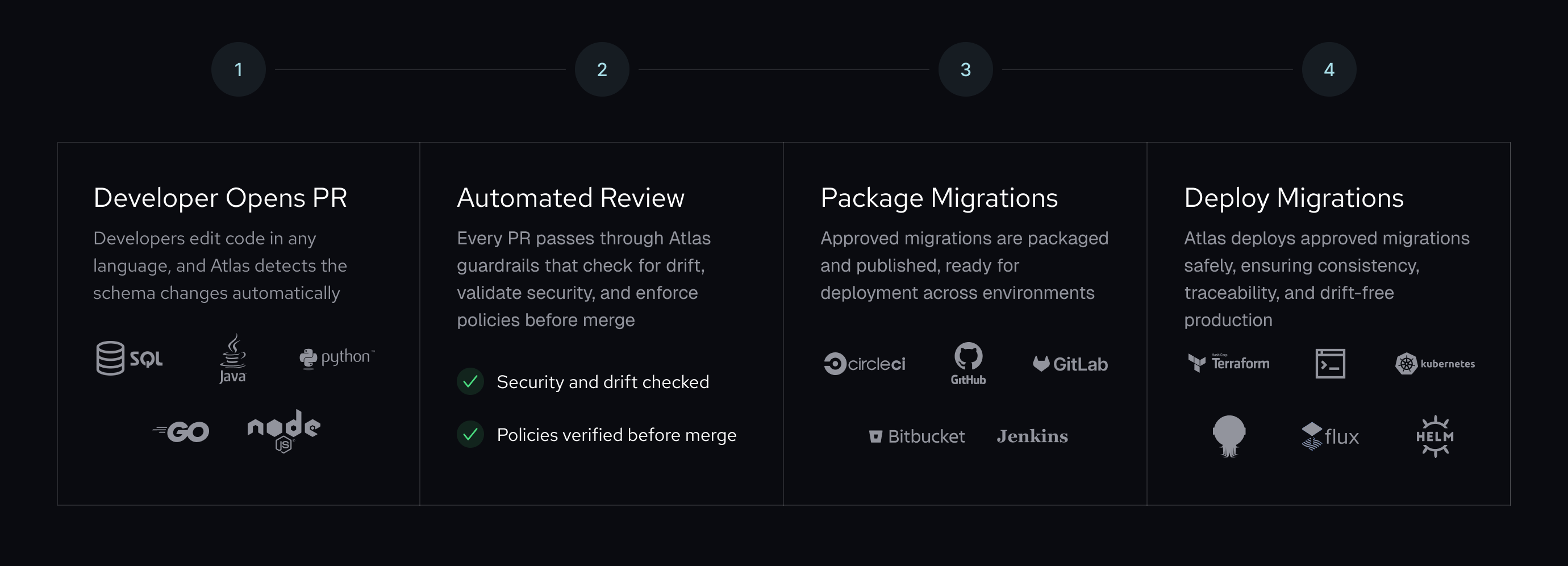Click the Policies verified before merge checkmark
The height and width of the screenshot is (566, 1568).
470,435
